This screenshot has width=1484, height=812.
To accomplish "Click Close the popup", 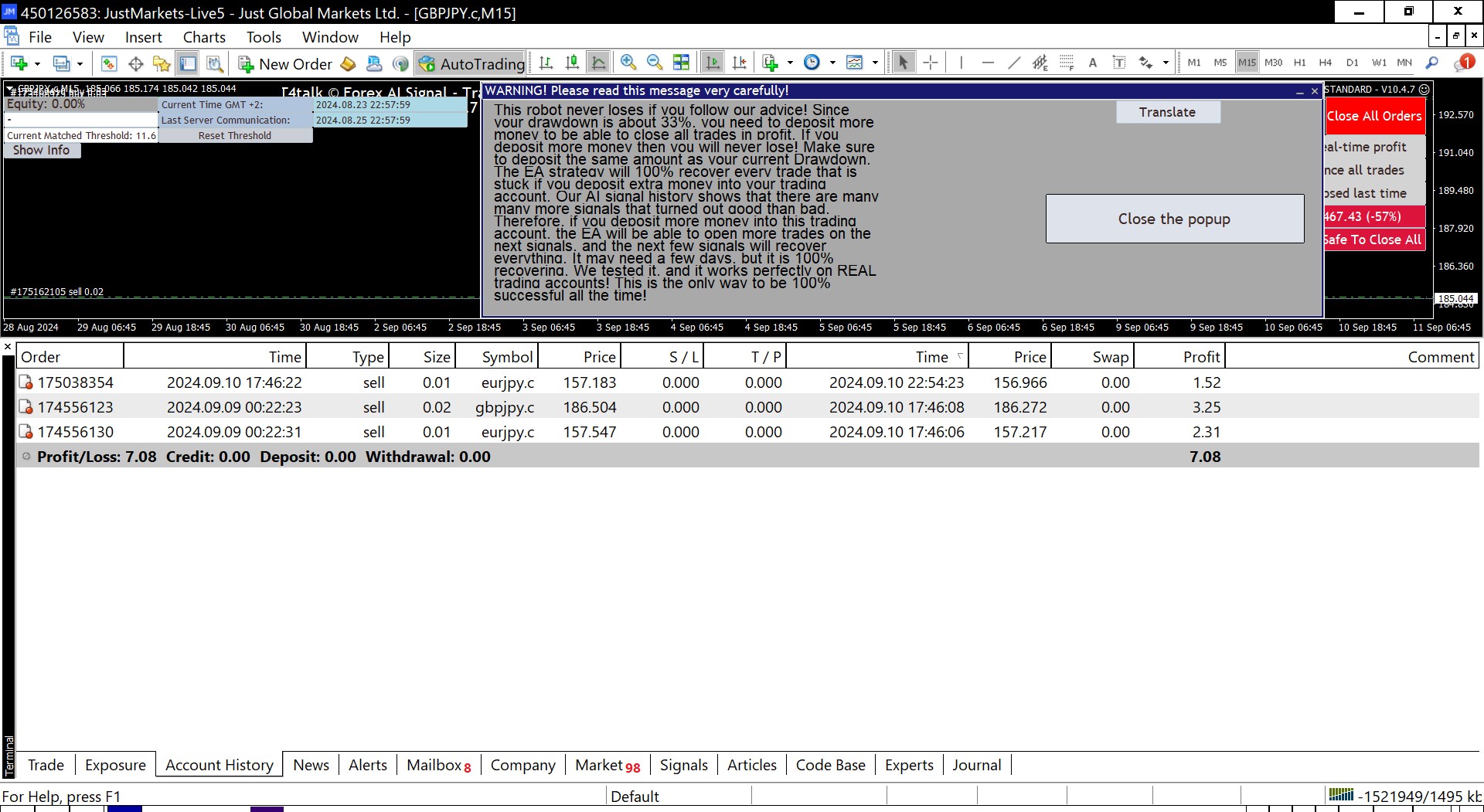I will point(1174,219).
